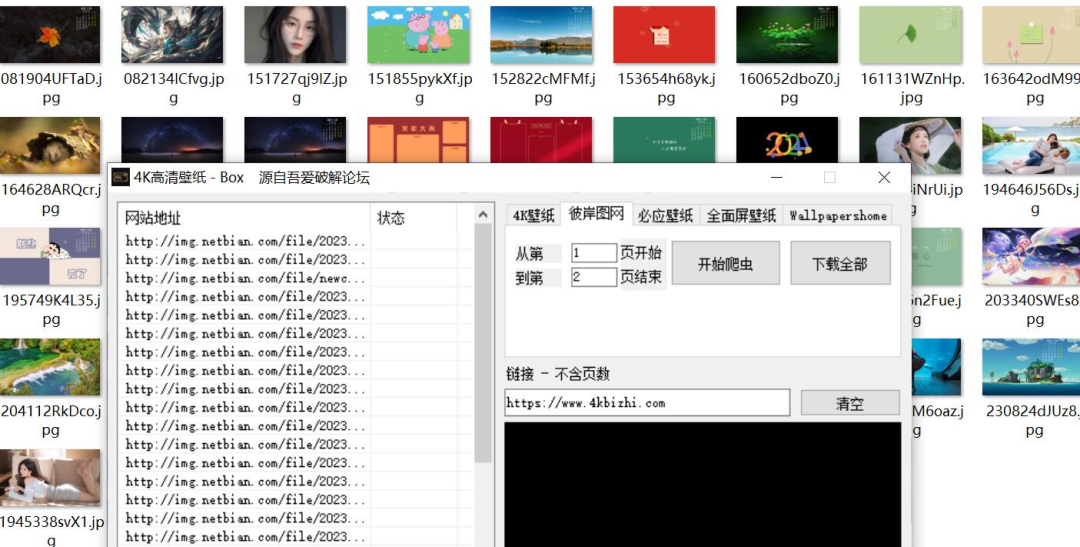Select the hedgehog thumbnail 164628ARQcr.jpg

pyautogui.click(x=50, y=145)
